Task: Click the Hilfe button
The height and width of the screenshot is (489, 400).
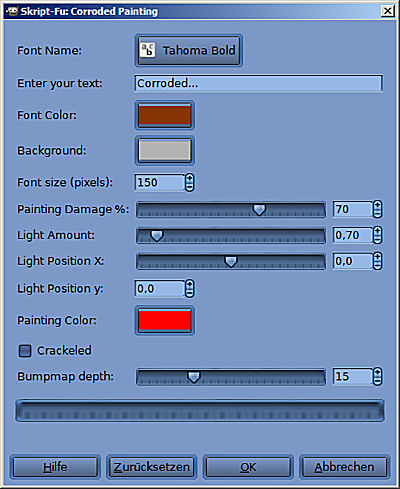Action: click(55, 467)
